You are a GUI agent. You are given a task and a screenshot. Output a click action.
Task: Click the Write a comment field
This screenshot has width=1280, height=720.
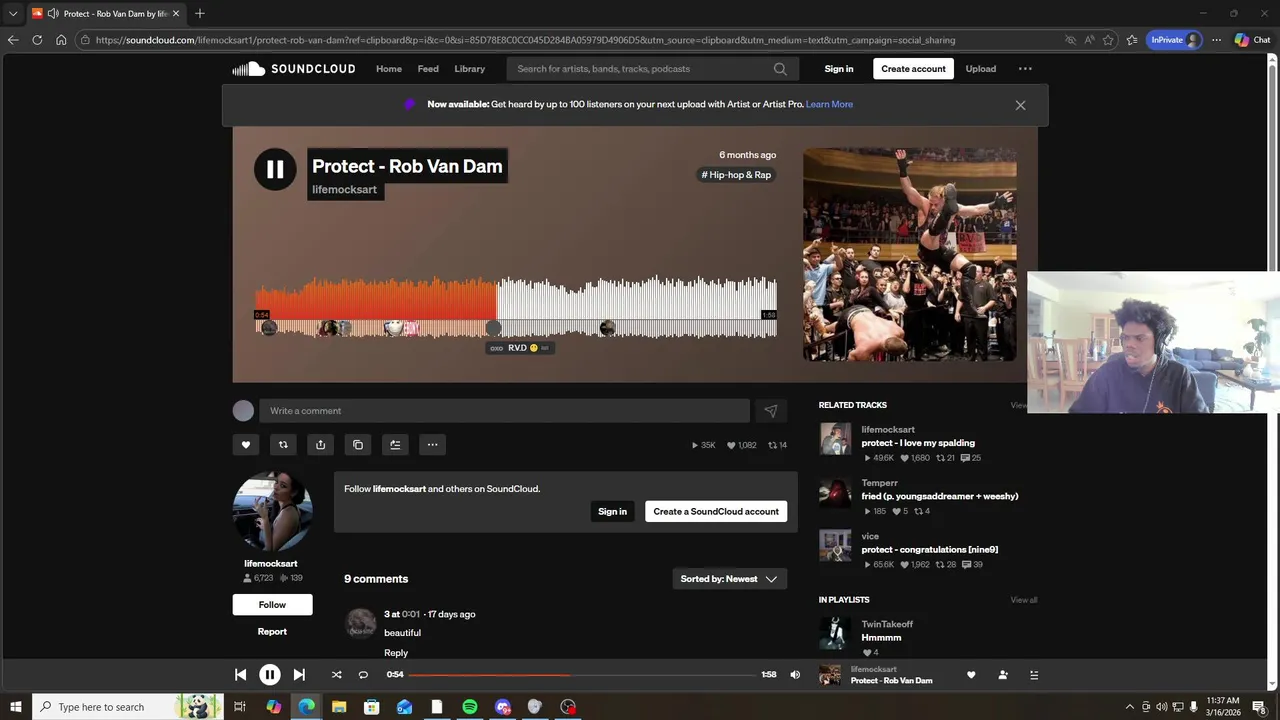click(504, 411)
